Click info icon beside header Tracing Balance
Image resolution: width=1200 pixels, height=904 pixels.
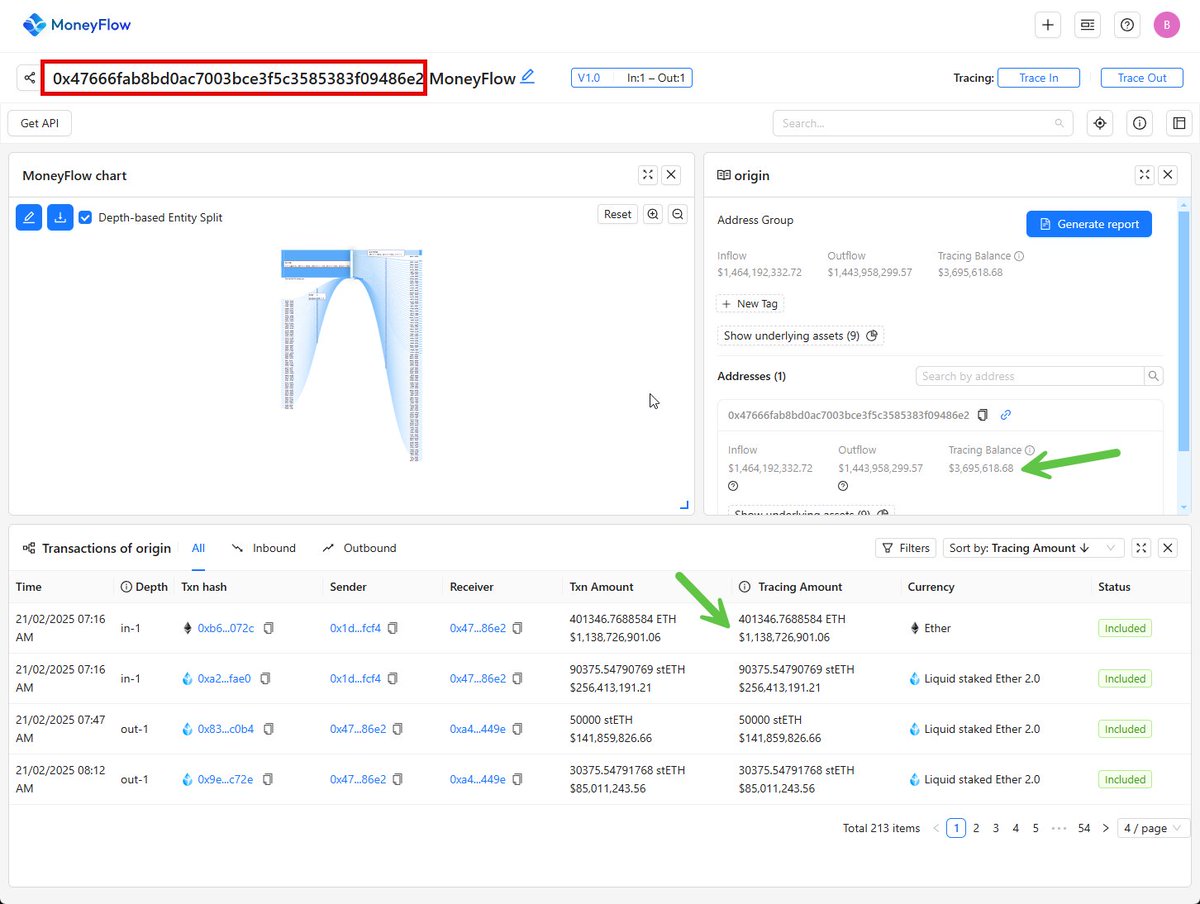[1019, 256]
